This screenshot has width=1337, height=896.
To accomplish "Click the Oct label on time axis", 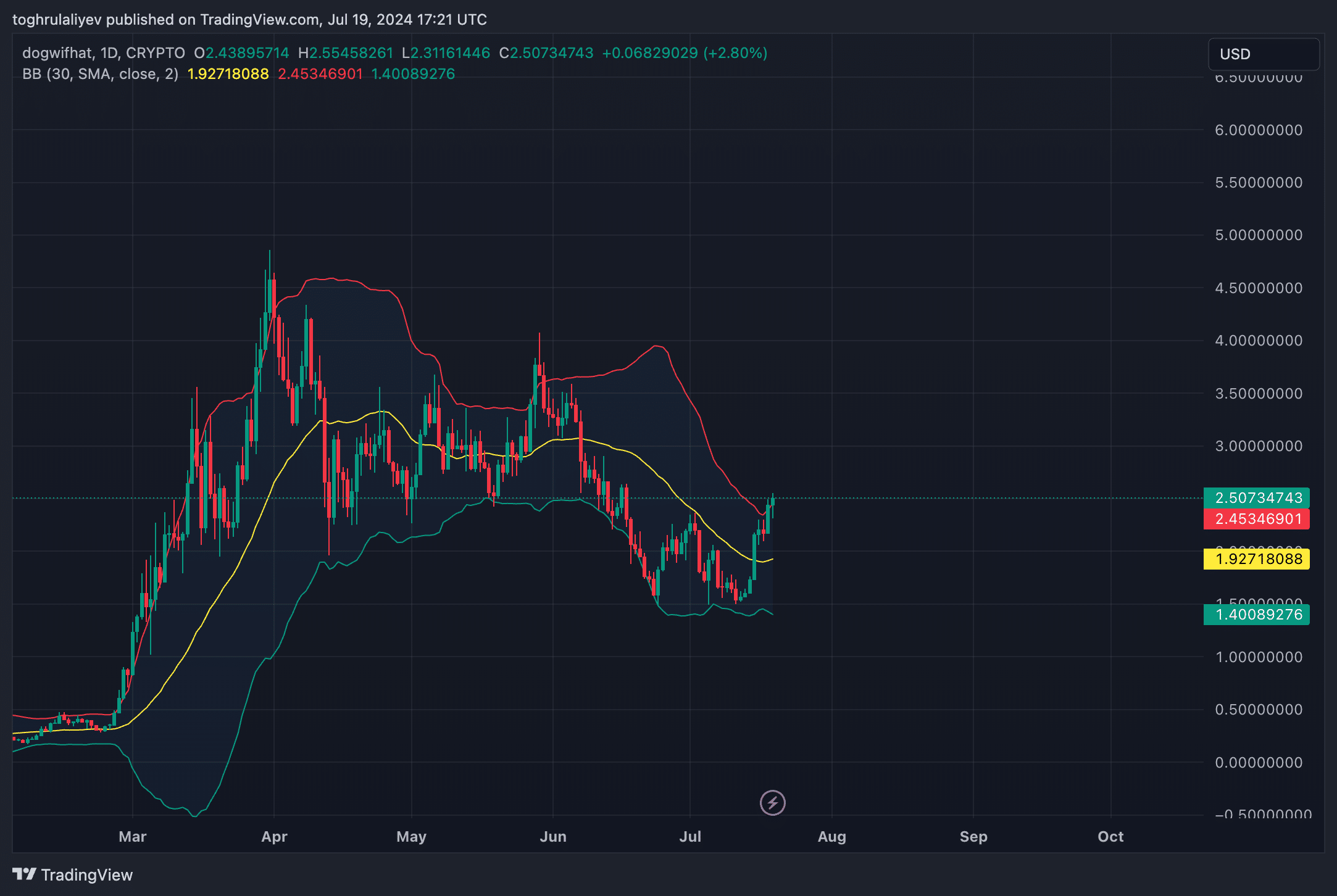I will [x=1110, y=837].
